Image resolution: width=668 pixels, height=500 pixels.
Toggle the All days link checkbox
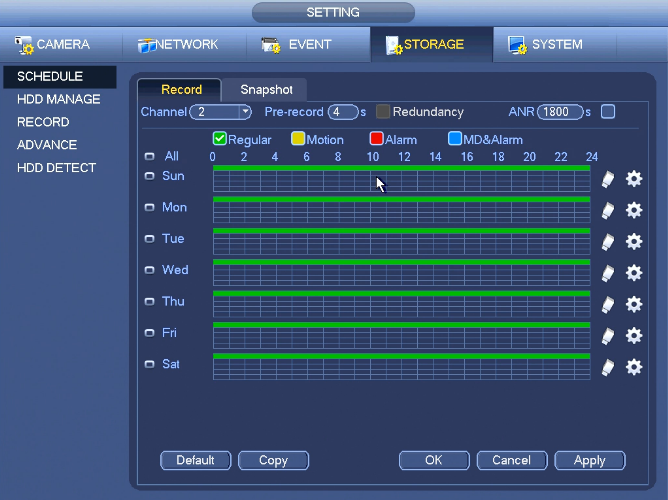[x=150, y=157]
